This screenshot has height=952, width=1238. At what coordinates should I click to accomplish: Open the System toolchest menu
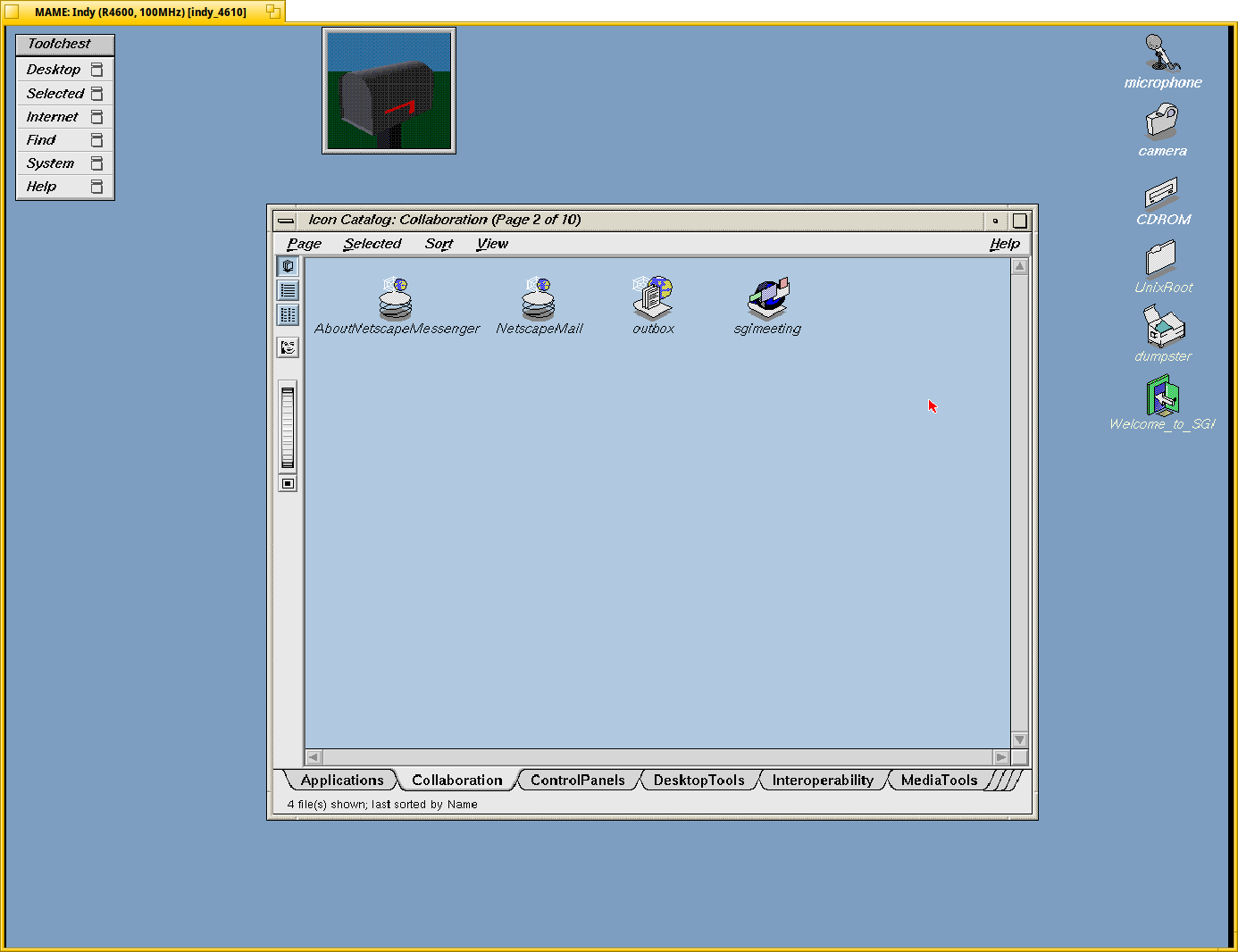click(65, 163)
